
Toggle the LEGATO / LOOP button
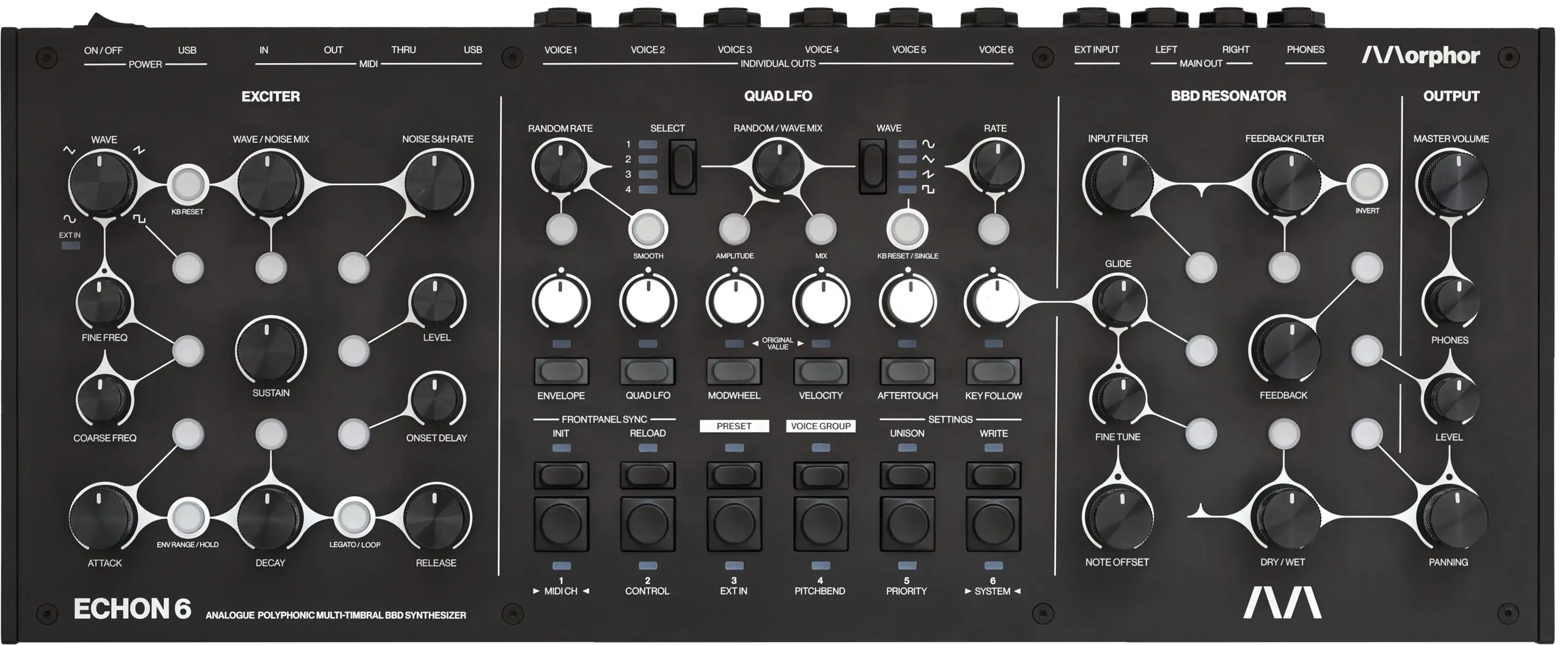click(x=354, y=516)
